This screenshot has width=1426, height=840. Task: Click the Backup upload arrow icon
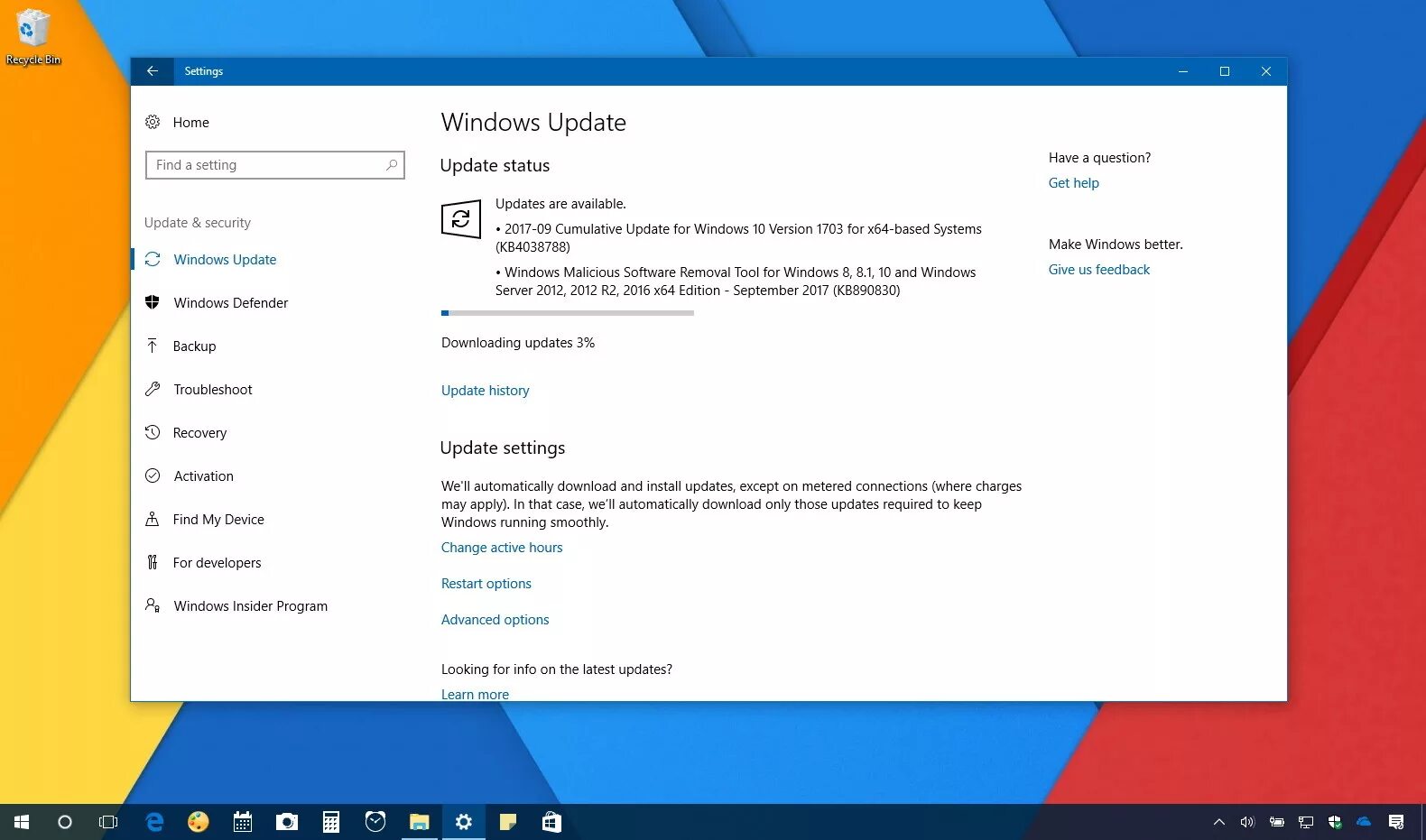click(x=153, y=346)
